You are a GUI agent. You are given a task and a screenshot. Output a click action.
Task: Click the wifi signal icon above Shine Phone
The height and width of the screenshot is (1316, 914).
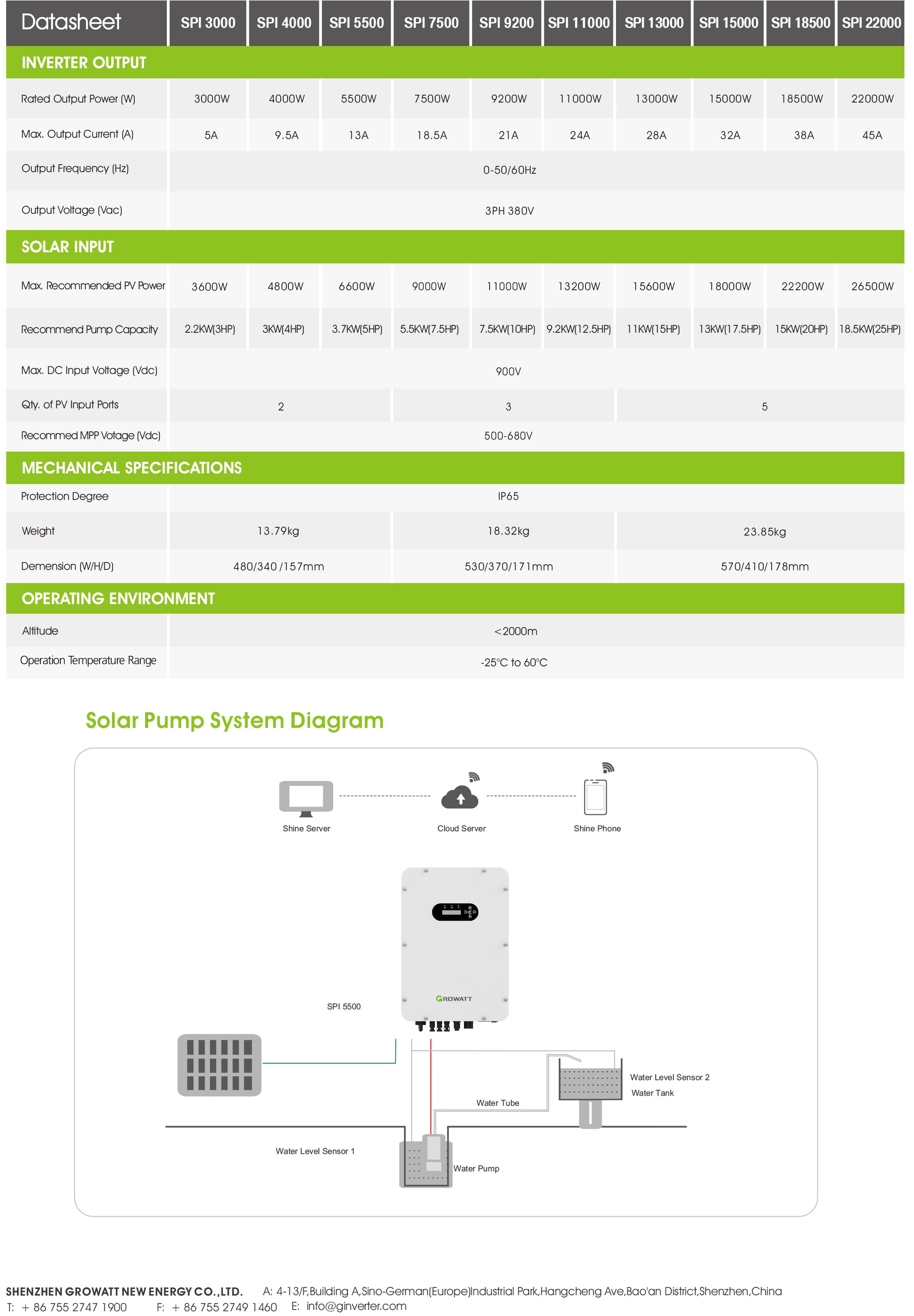[x=608, y=767]
